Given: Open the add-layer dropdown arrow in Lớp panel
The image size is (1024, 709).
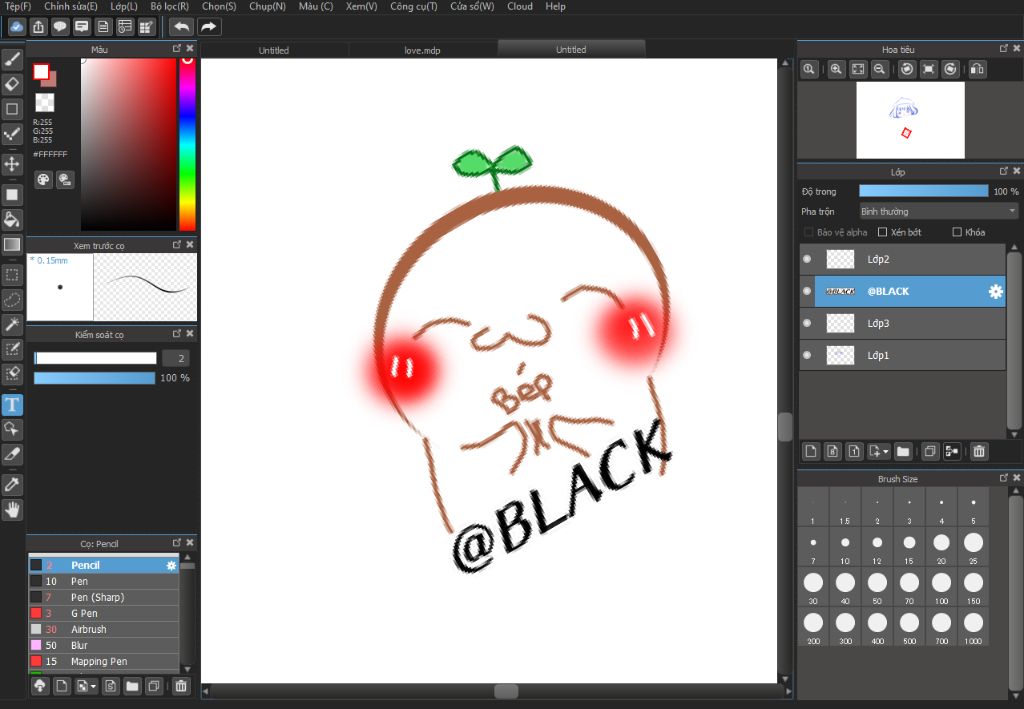Looking at the screenshot, I should 886,451.
